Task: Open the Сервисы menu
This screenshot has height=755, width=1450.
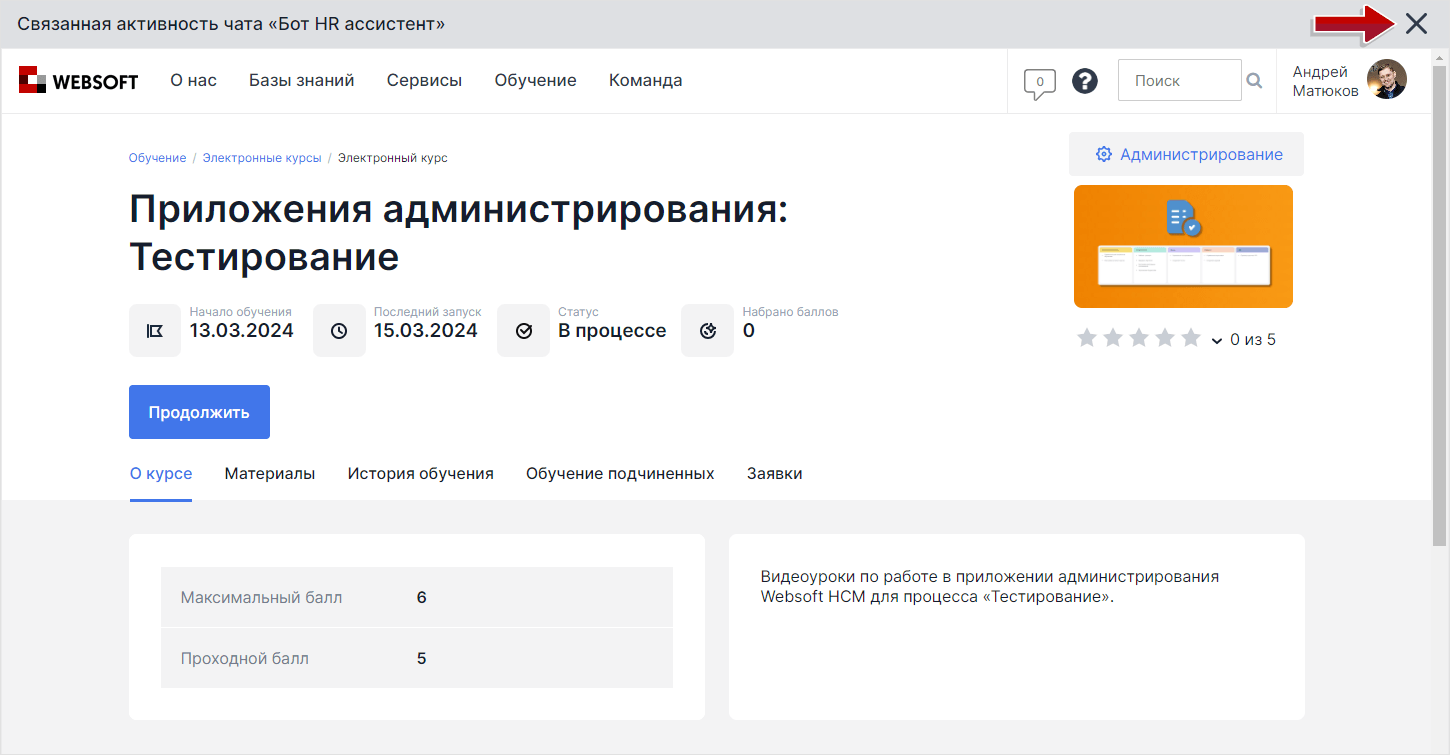Action: tap(424, 80)
